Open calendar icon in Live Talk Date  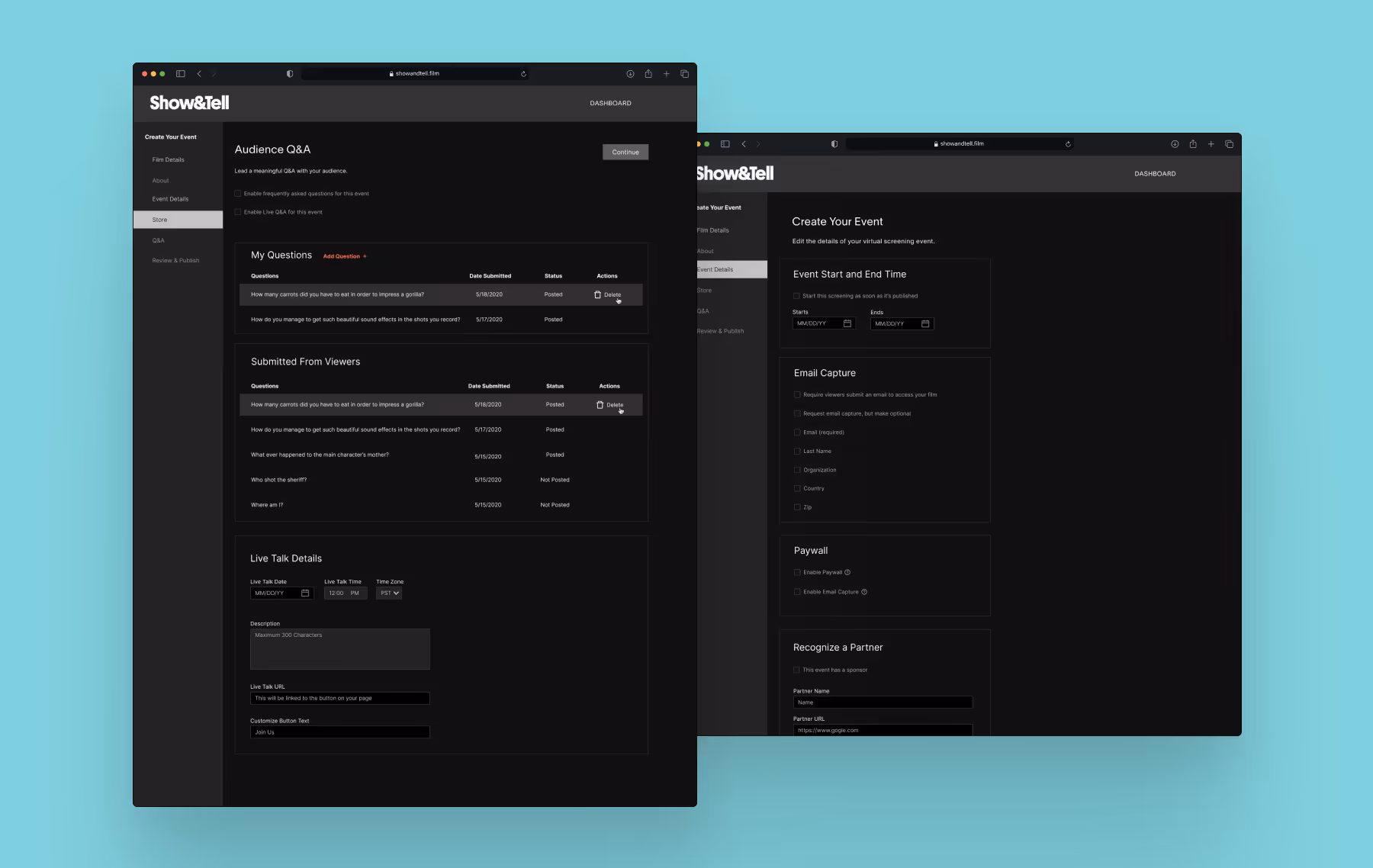(305, 593)
